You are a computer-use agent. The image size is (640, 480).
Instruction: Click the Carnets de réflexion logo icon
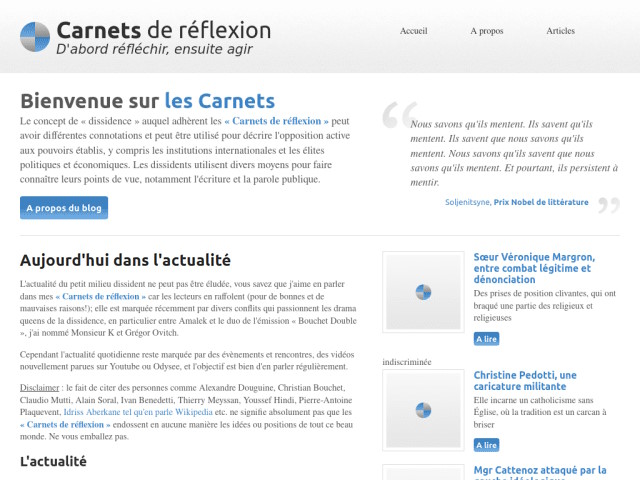tap(35, 37)
